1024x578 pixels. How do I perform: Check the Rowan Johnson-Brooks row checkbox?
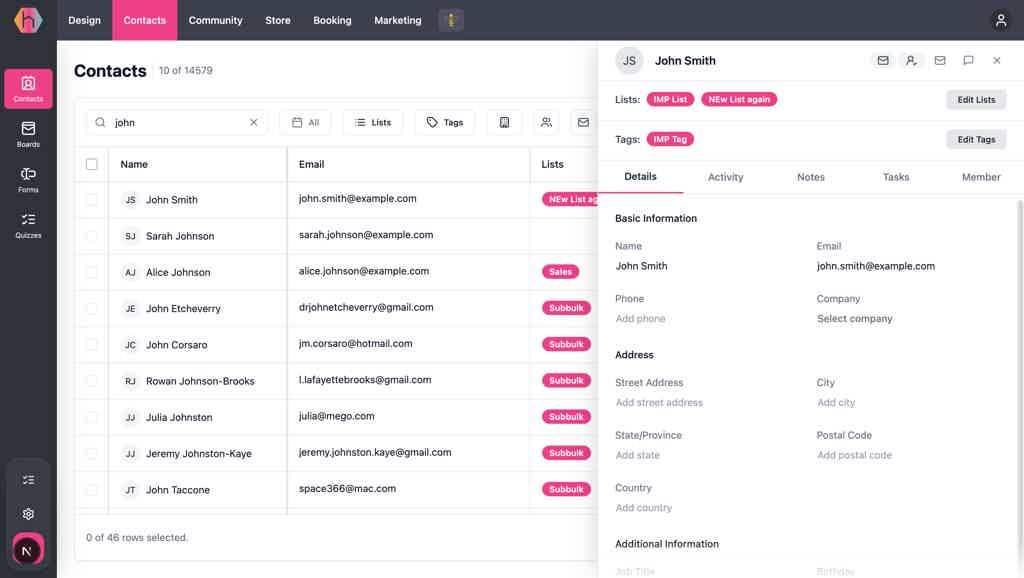tap(91, 381)
